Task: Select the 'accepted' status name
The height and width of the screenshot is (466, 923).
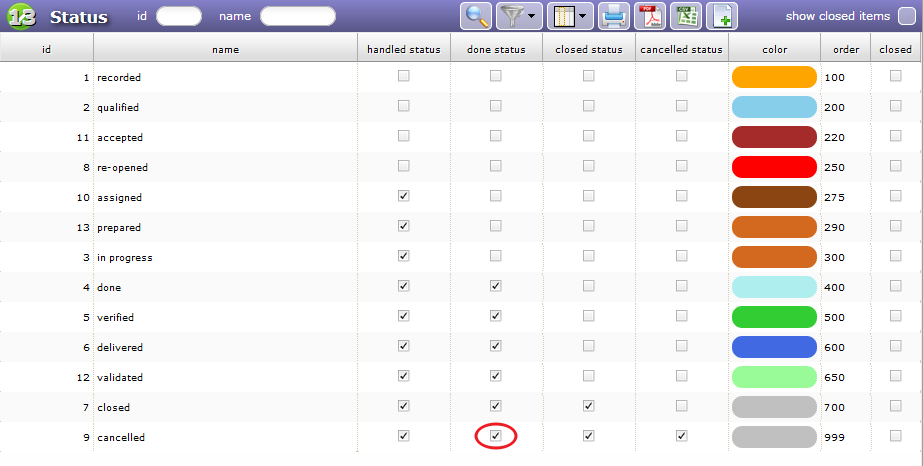Action: coord(120,138)
